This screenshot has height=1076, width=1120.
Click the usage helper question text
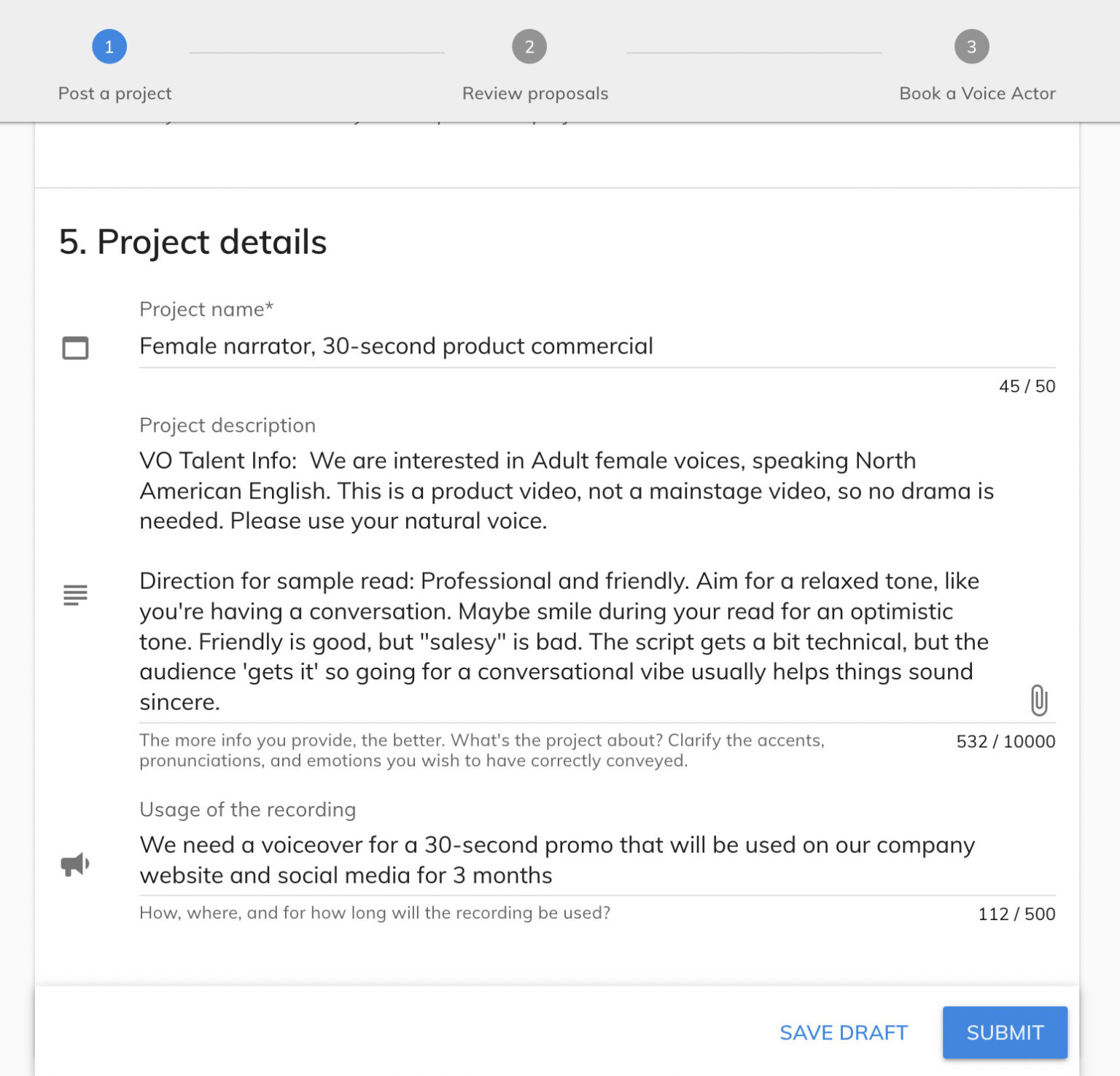coord(375,913)
